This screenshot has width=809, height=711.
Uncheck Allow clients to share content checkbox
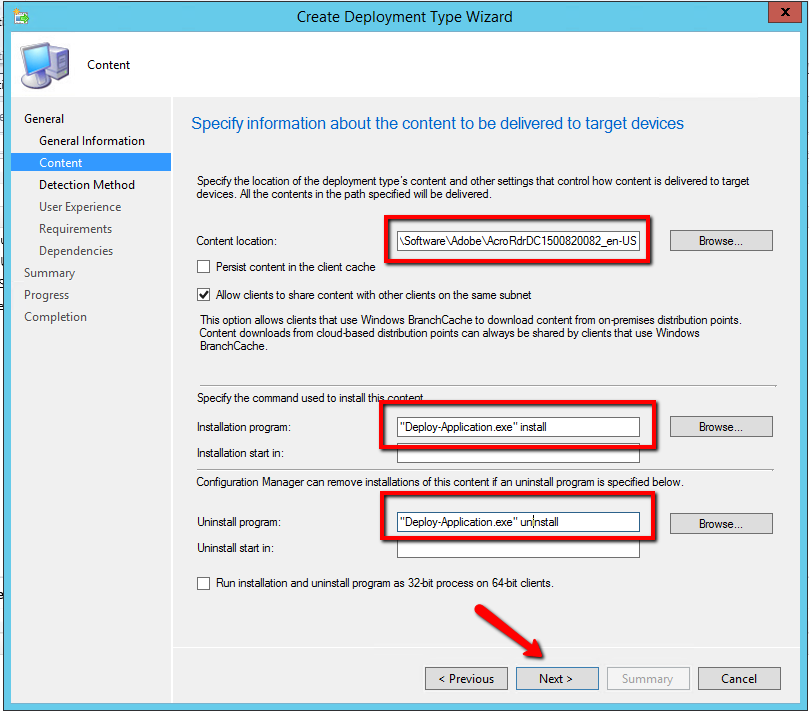[x=204, y=295]
